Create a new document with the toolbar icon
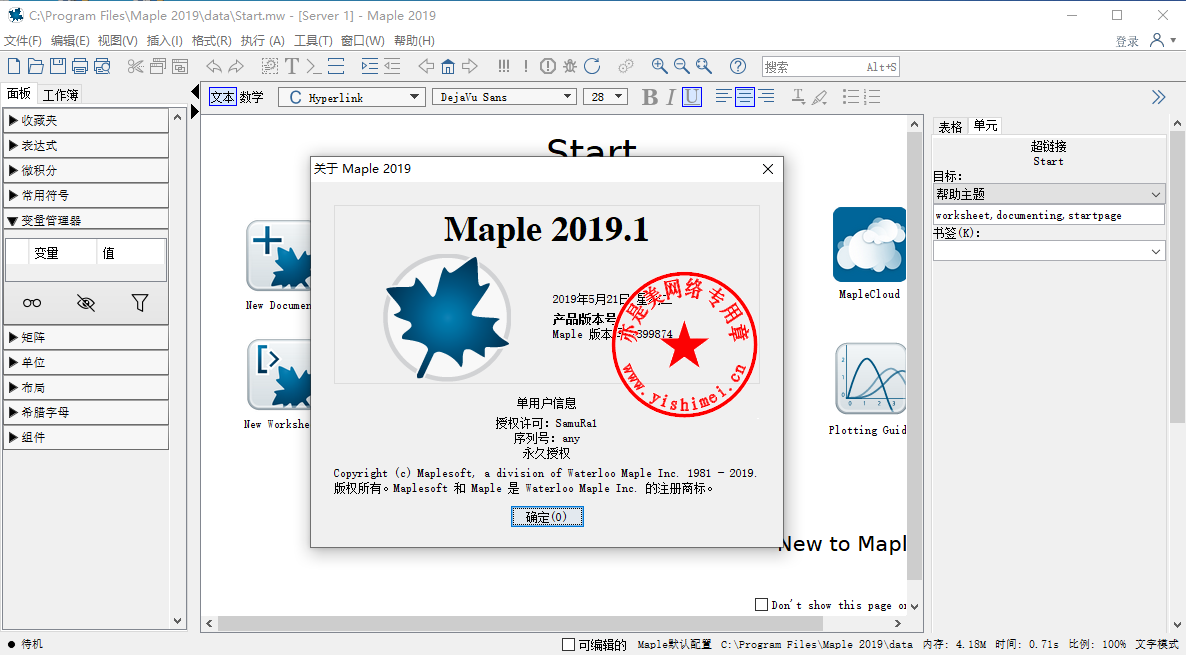Image resolution: width=1186 pixels, height=655 pixels. (x=14, y=67)
